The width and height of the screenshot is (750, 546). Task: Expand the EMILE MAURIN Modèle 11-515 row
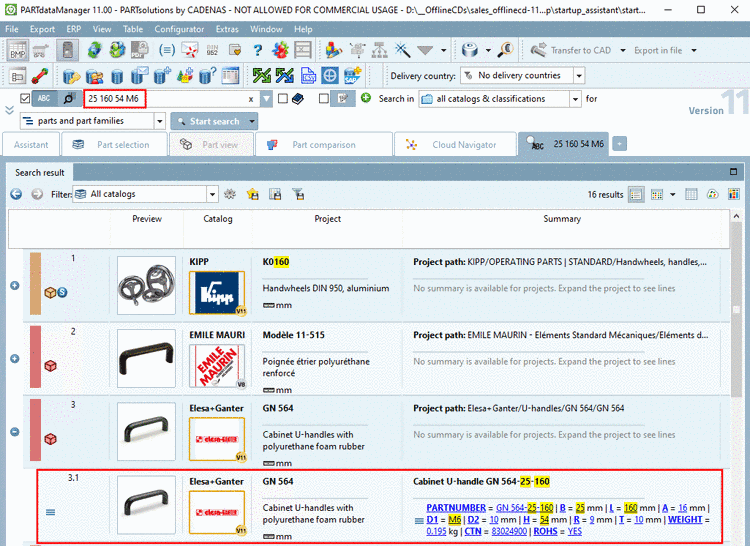(x=15, y=359)
